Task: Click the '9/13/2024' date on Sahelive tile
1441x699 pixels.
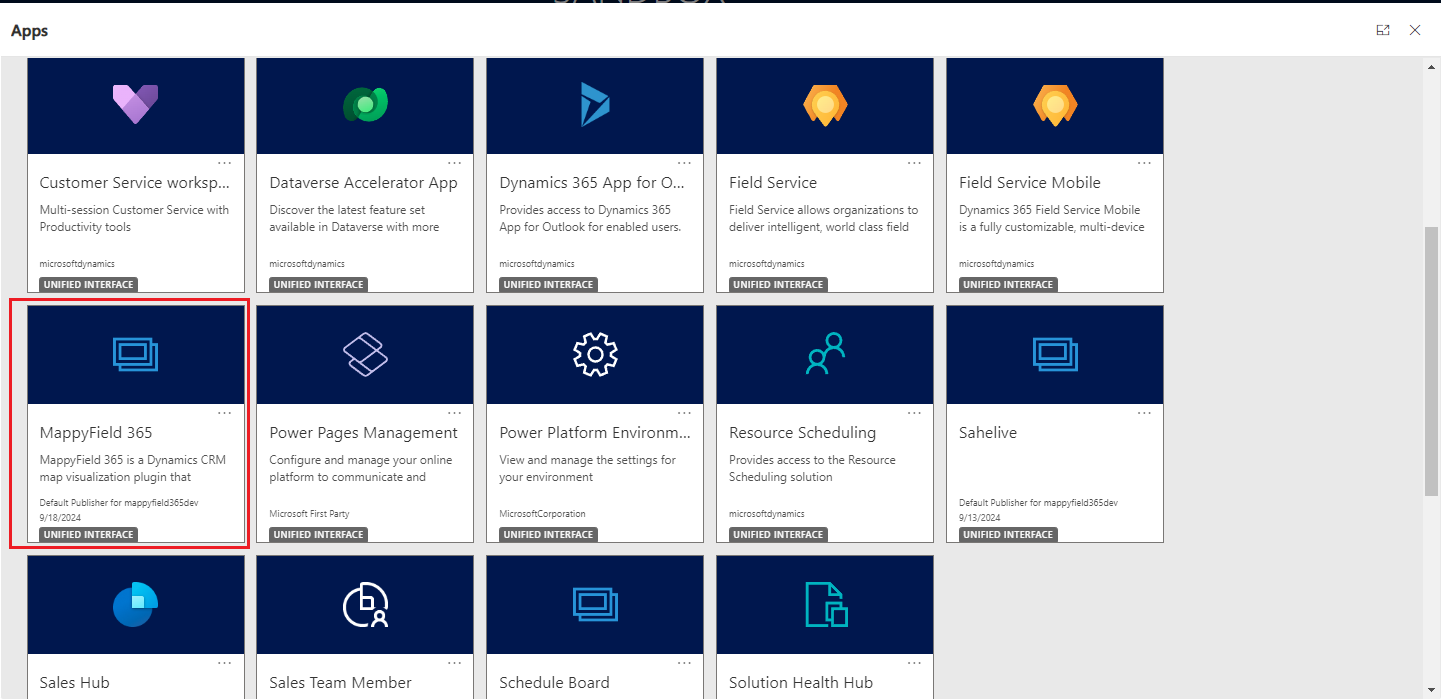Action: pyautogui.click(x=980, y=517)
